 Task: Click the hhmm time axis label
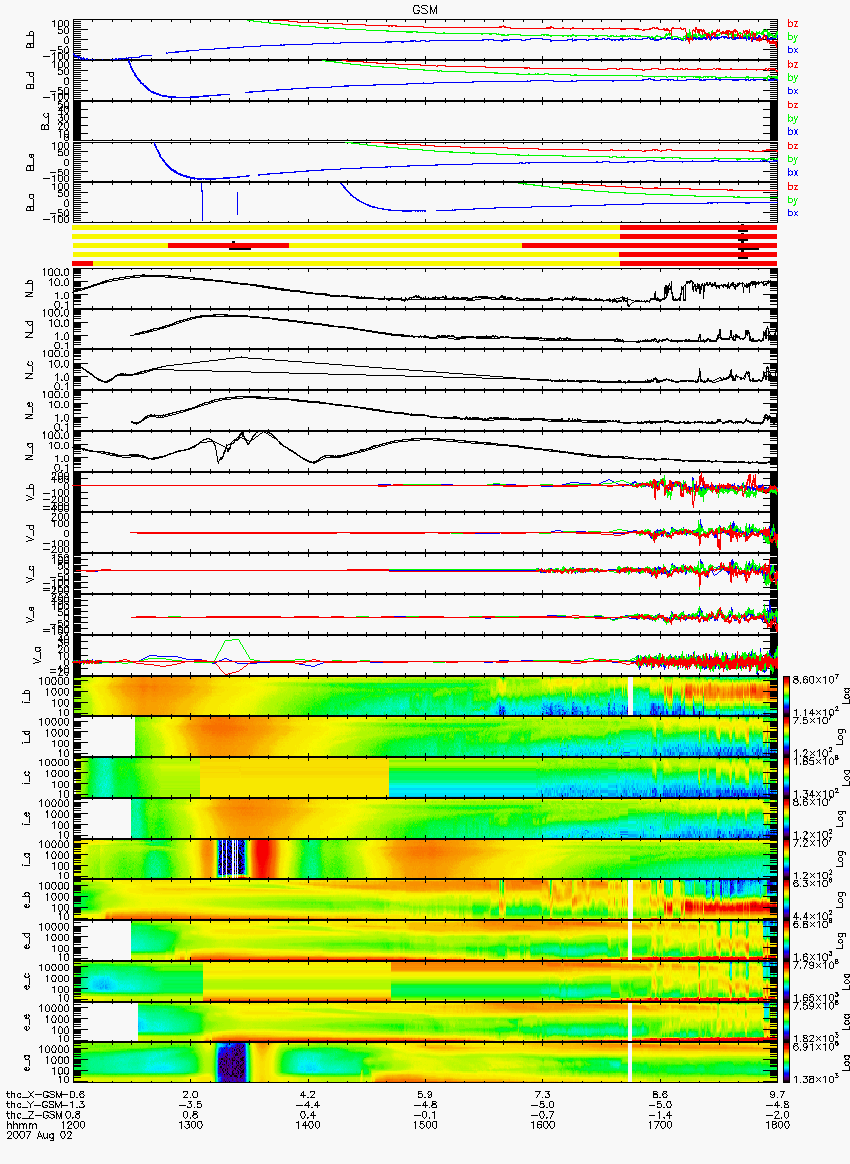[x=22, y=1125]
